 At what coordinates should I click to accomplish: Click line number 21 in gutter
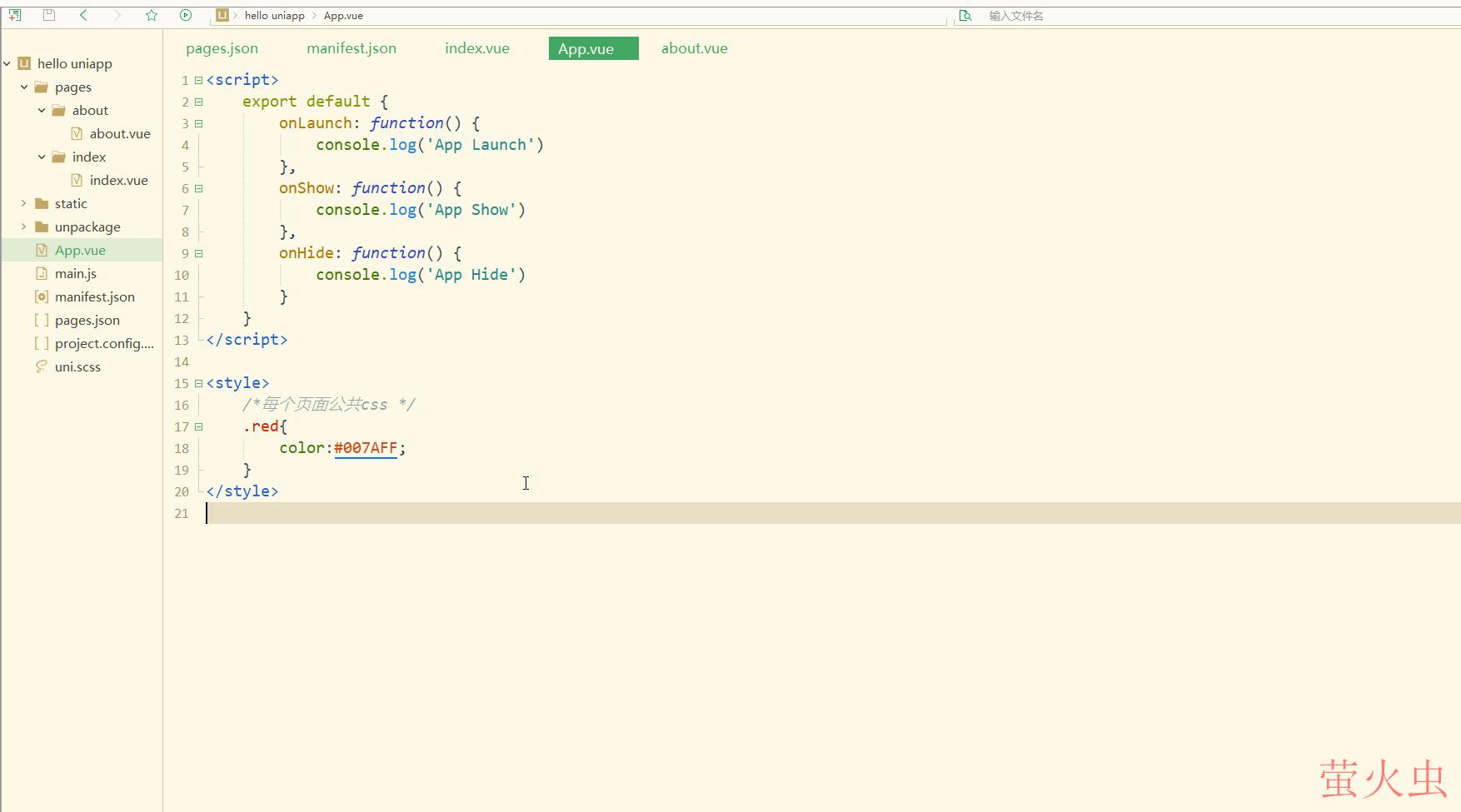click(182, 514)
